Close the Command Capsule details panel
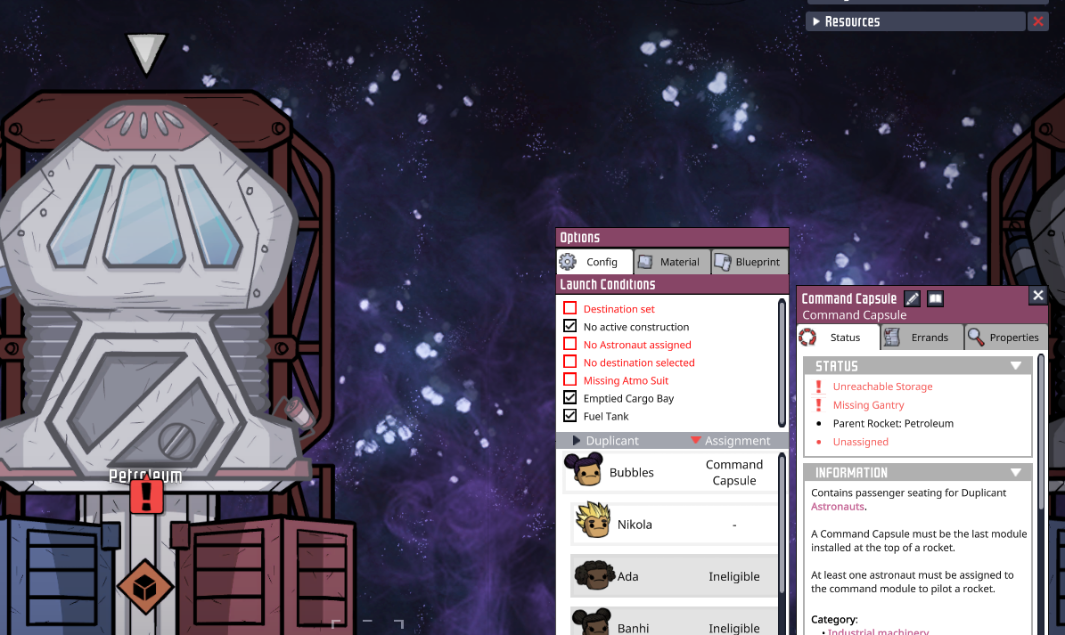The height and width of the screenshot is (635, 1065). 1038,295
